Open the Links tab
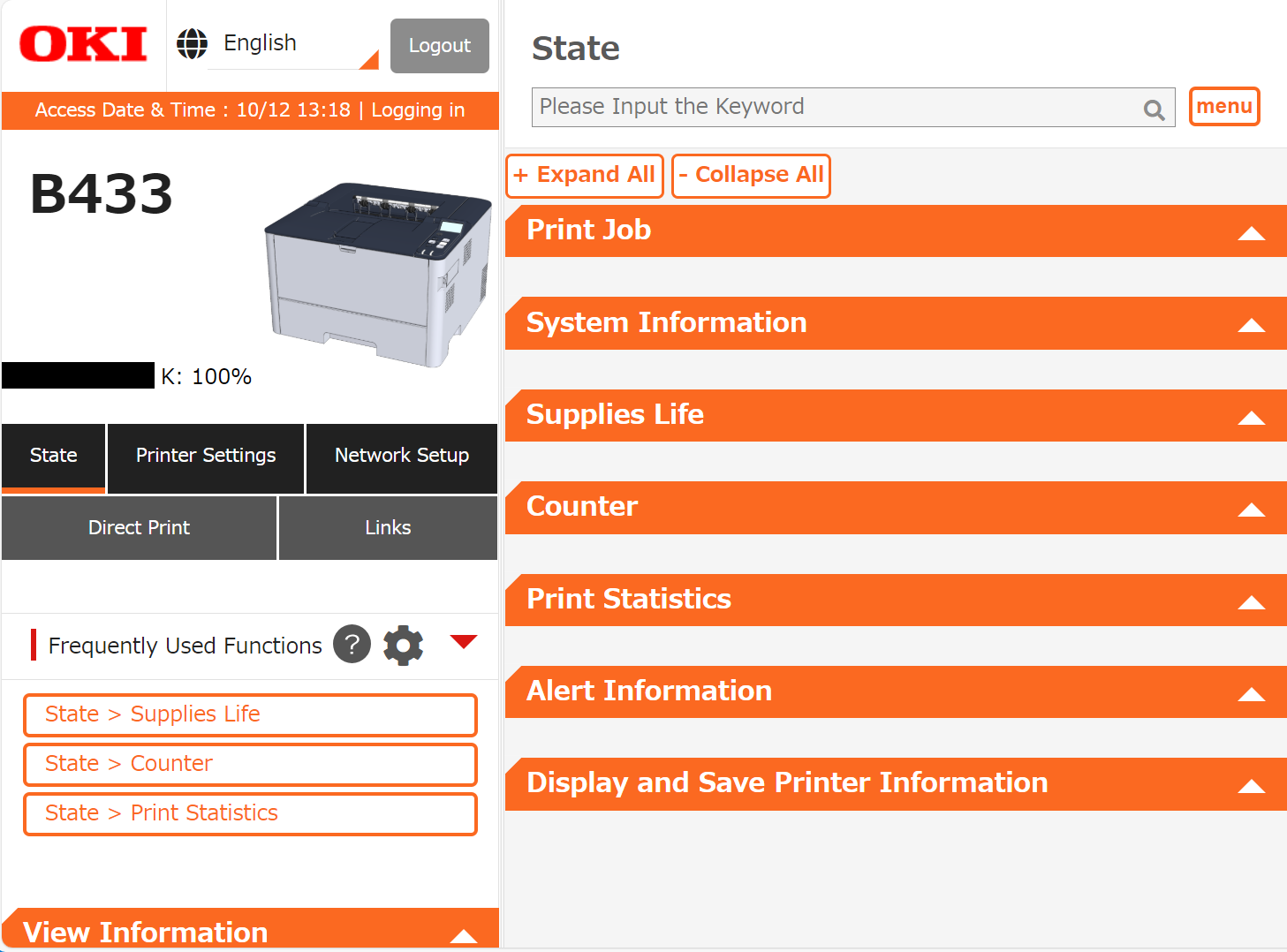1287x952 pixels. pos(388,528)
